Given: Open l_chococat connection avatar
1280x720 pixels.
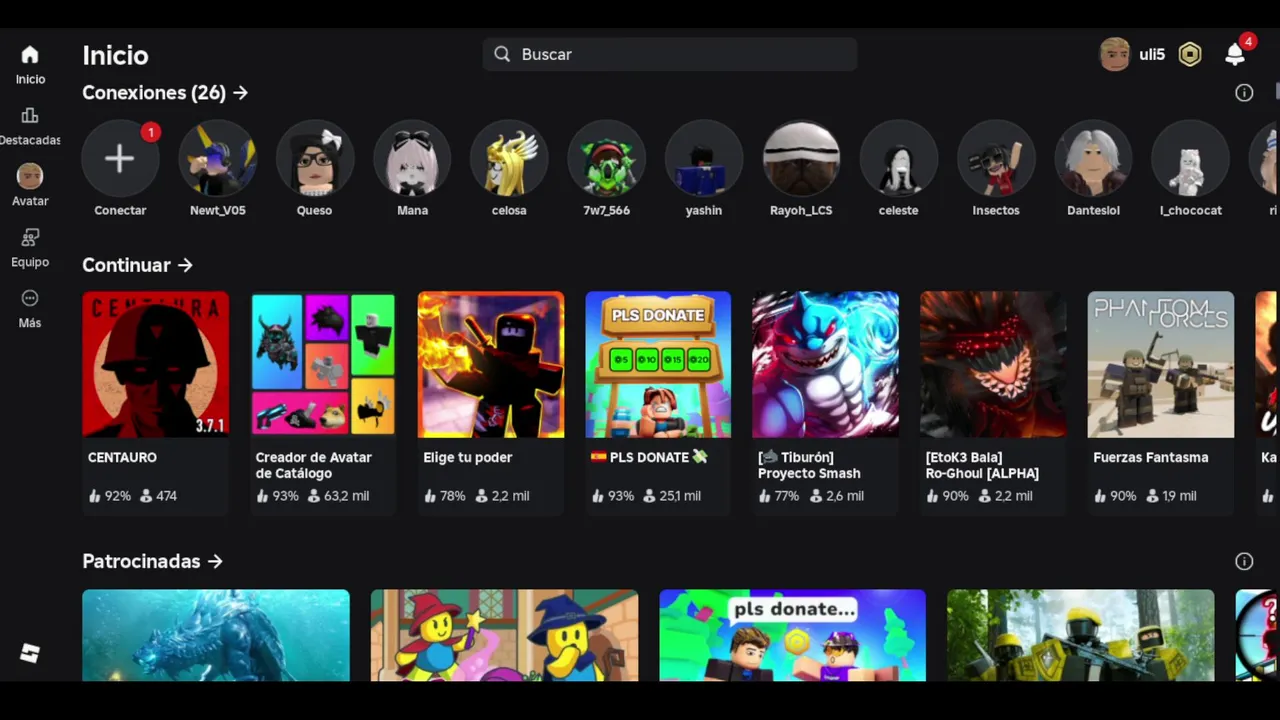Looking at the screenshot, I should click(1190, 158).
